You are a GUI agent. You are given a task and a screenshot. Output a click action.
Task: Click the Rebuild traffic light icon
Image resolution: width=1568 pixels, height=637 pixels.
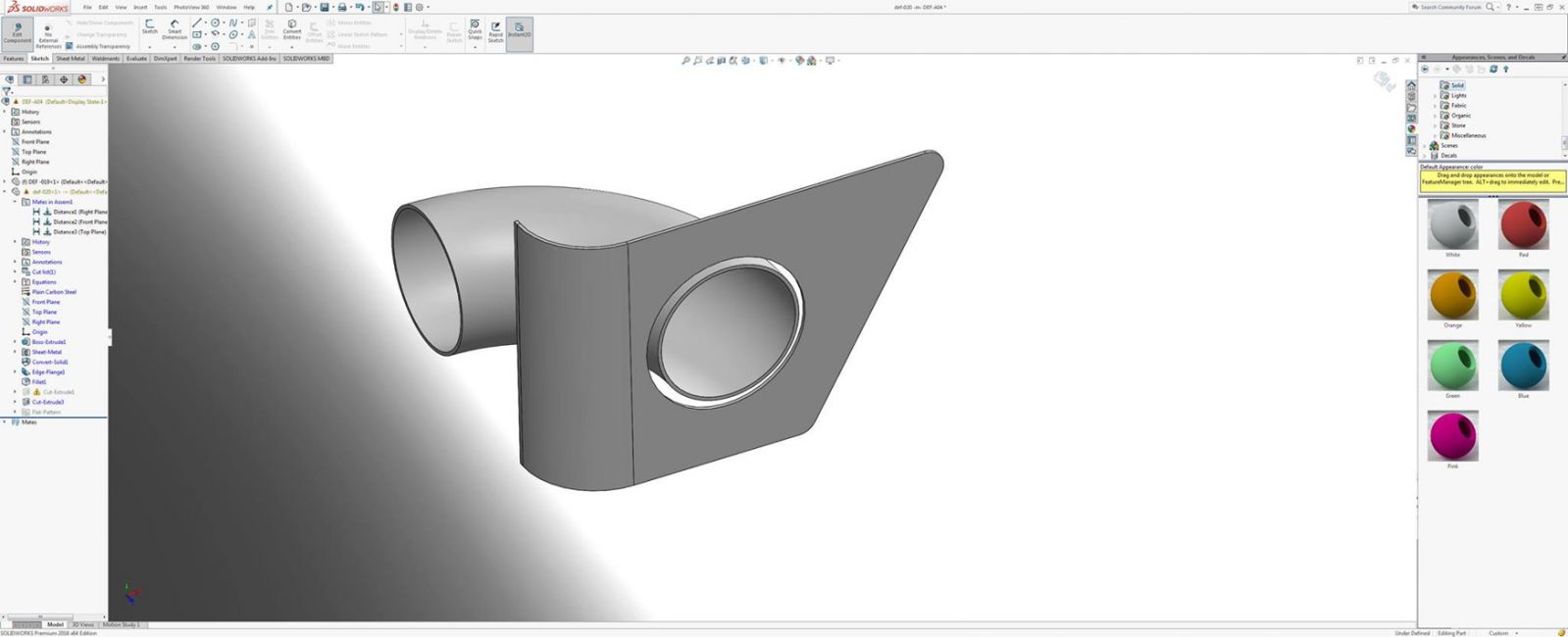coord(396,7)
